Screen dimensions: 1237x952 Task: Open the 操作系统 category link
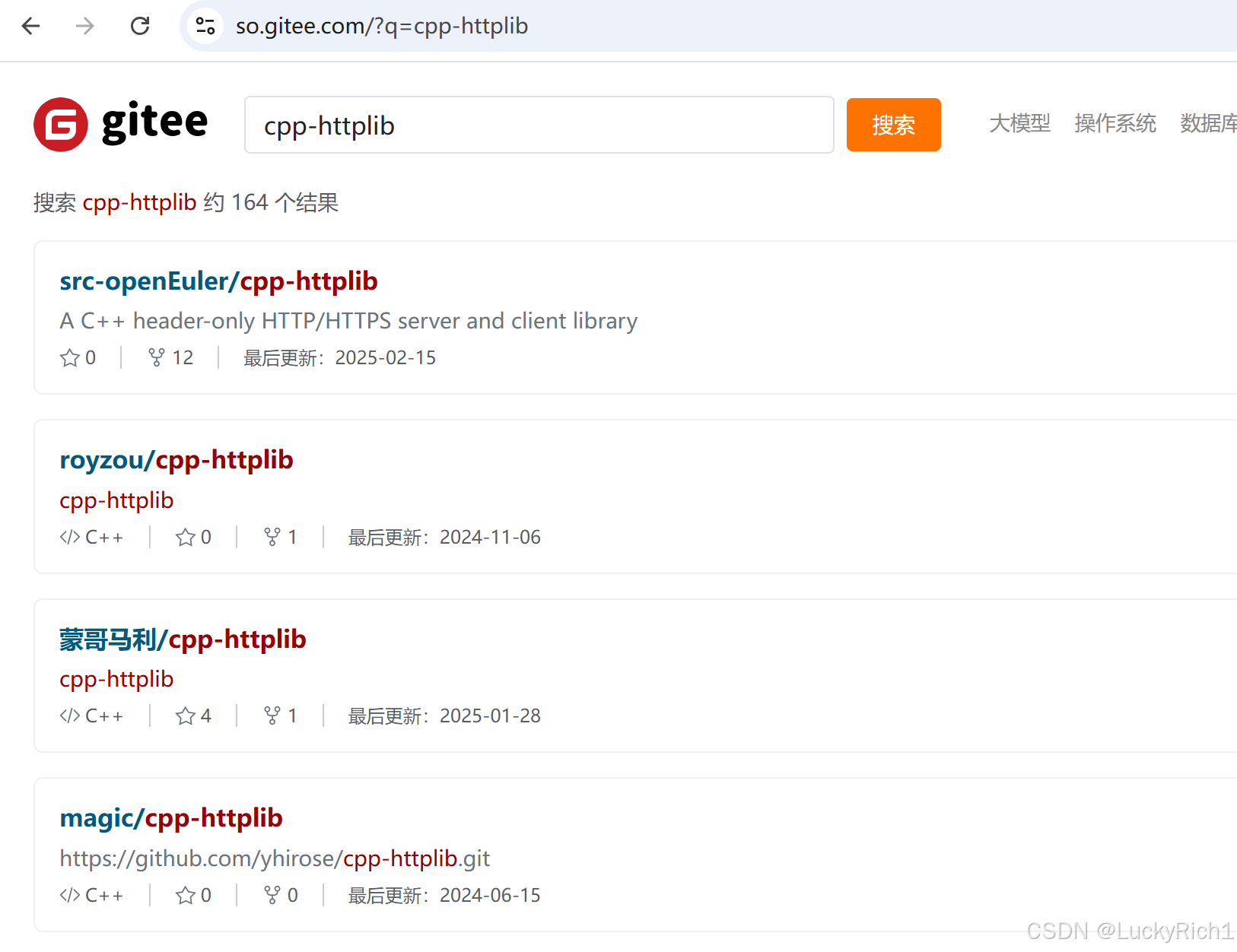click(1115, 123)
